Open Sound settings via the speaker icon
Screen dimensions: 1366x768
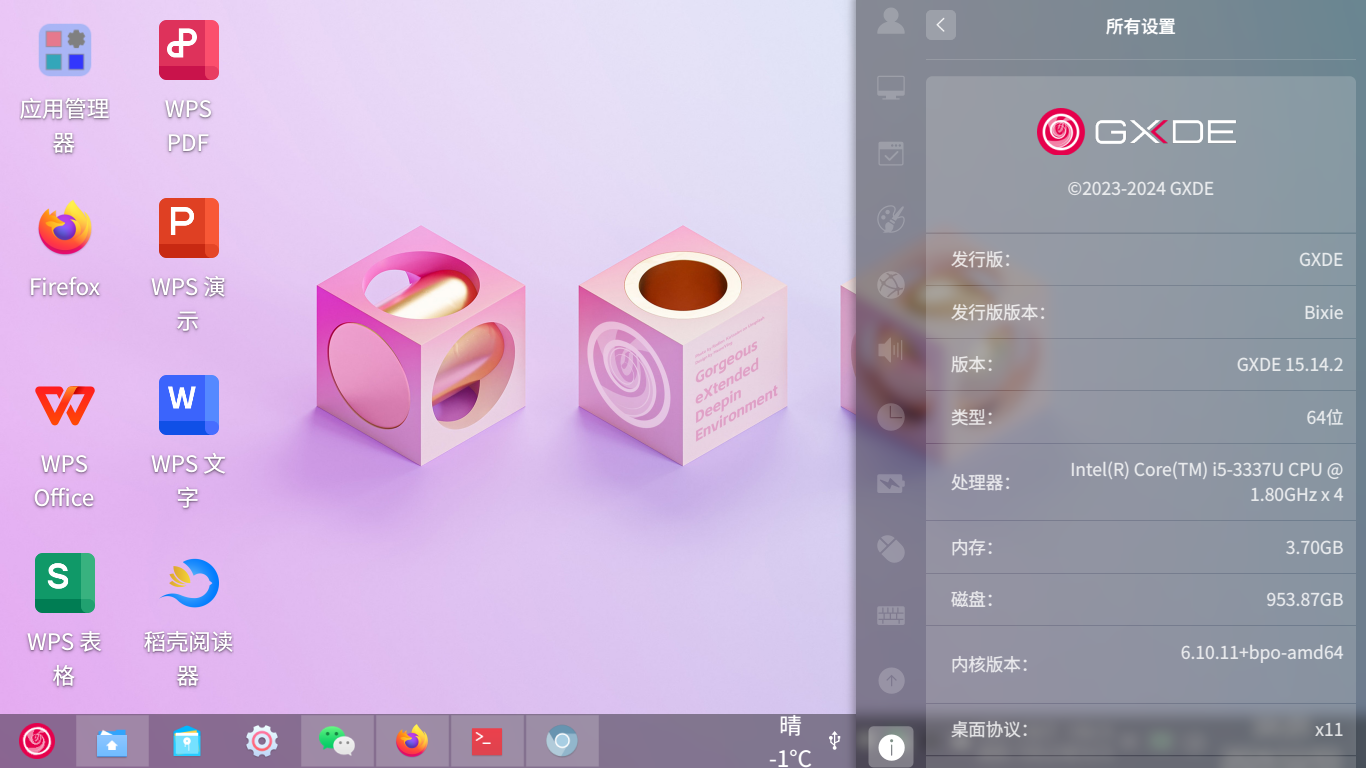click(891, 350)
